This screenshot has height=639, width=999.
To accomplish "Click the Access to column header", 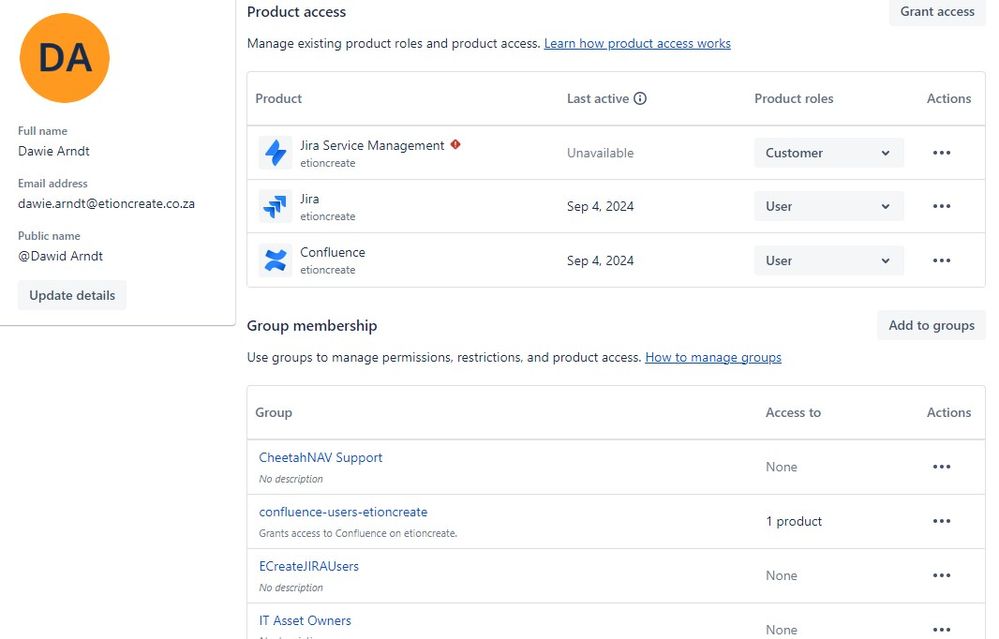I will coord(793,412).
